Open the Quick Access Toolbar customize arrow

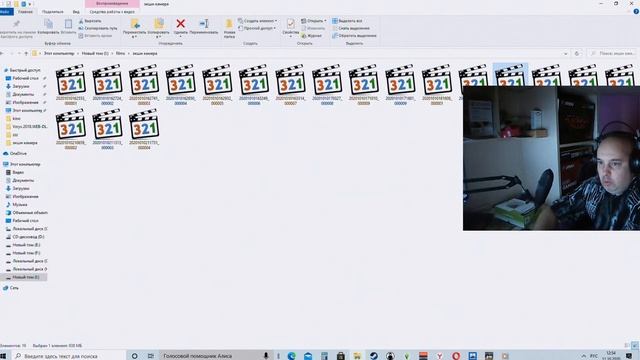[x=30, y=4]
